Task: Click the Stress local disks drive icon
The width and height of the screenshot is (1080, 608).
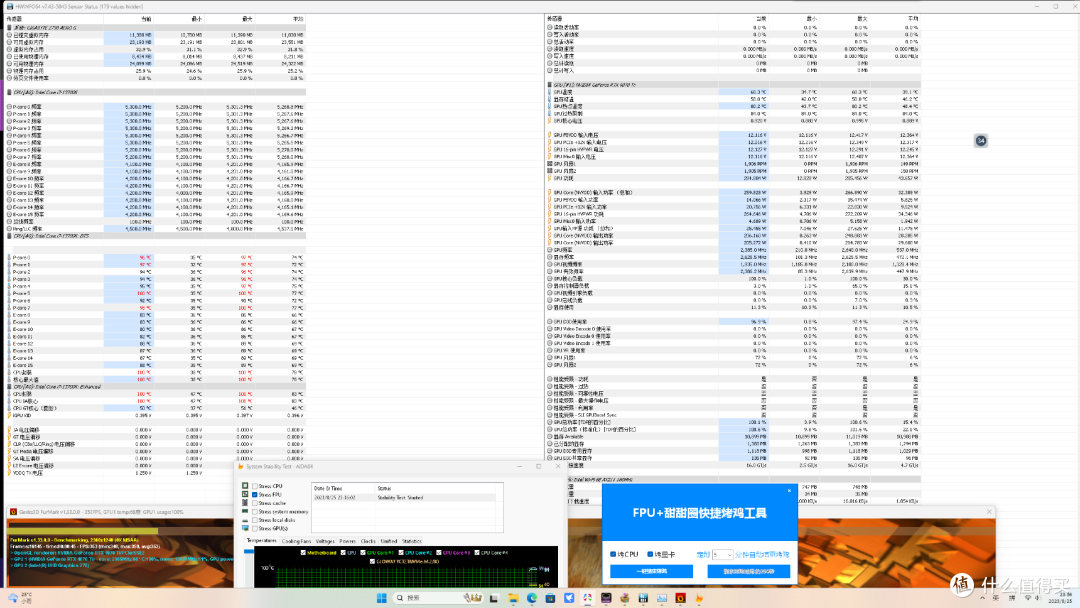Action: pyautogui.click(x=245, y=520)
